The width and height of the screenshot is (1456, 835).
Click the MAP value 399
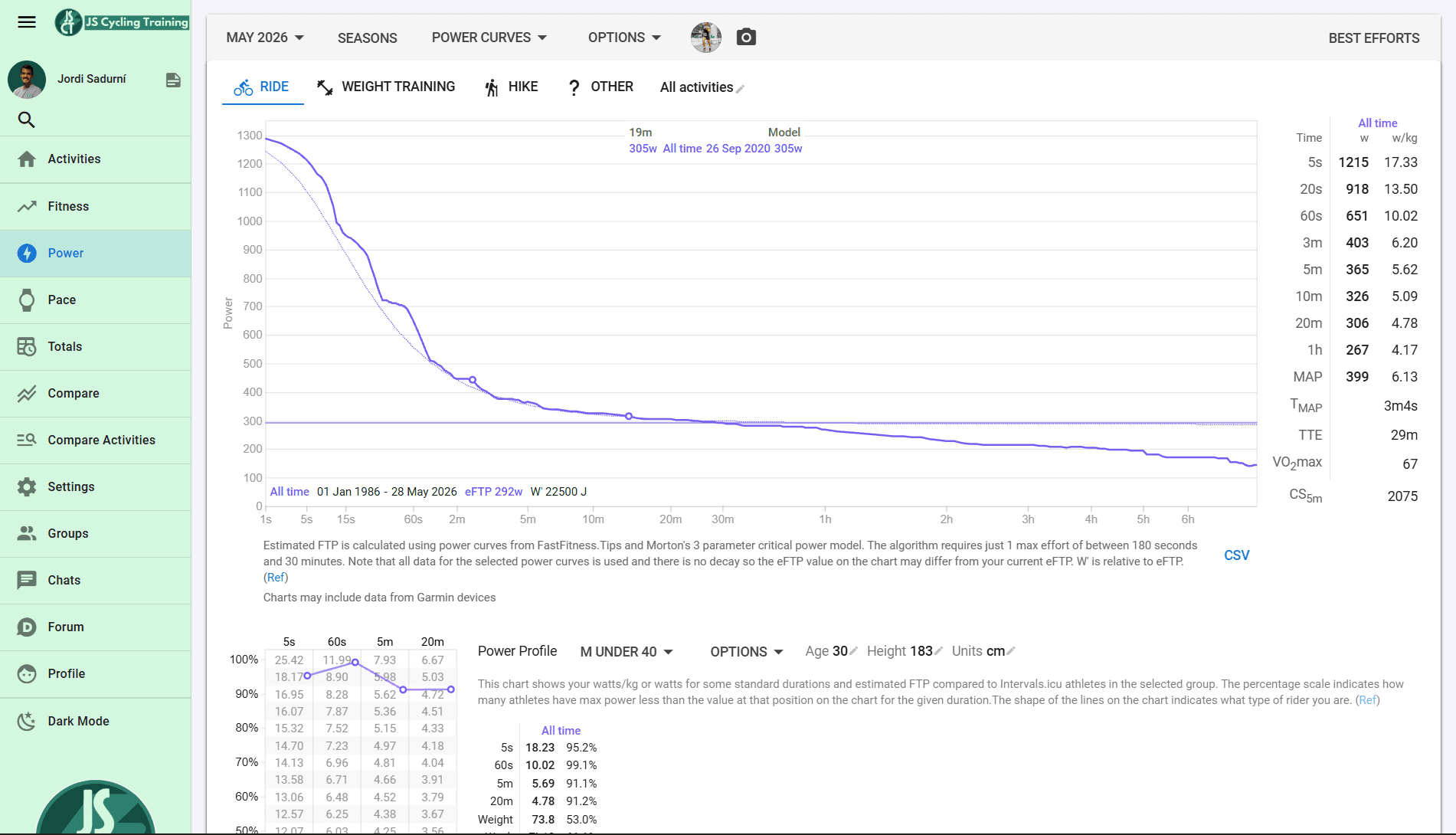click(x=1356, y=377)
